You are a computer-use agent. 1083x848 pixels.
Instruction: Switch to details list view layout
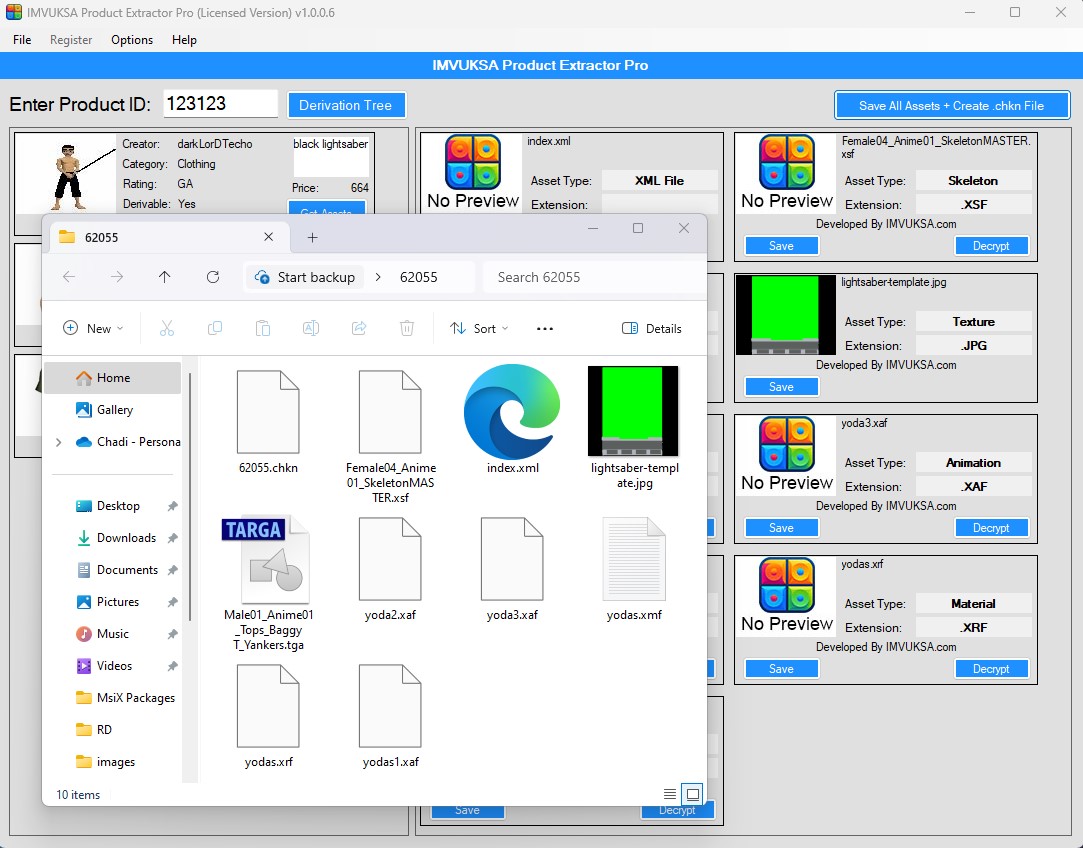(x=669, y=794)
